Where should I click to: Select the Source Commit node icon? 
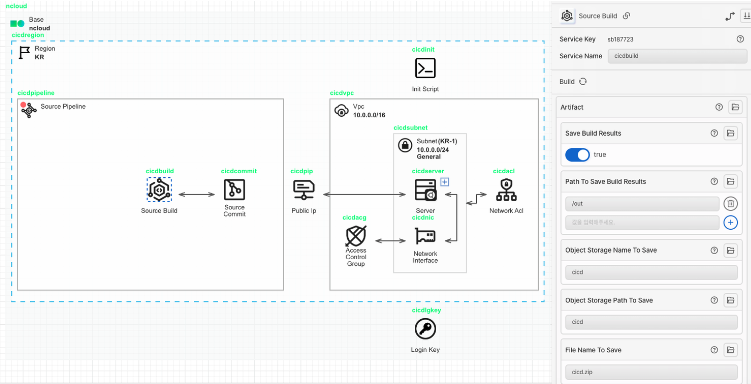tap(234, 190)
